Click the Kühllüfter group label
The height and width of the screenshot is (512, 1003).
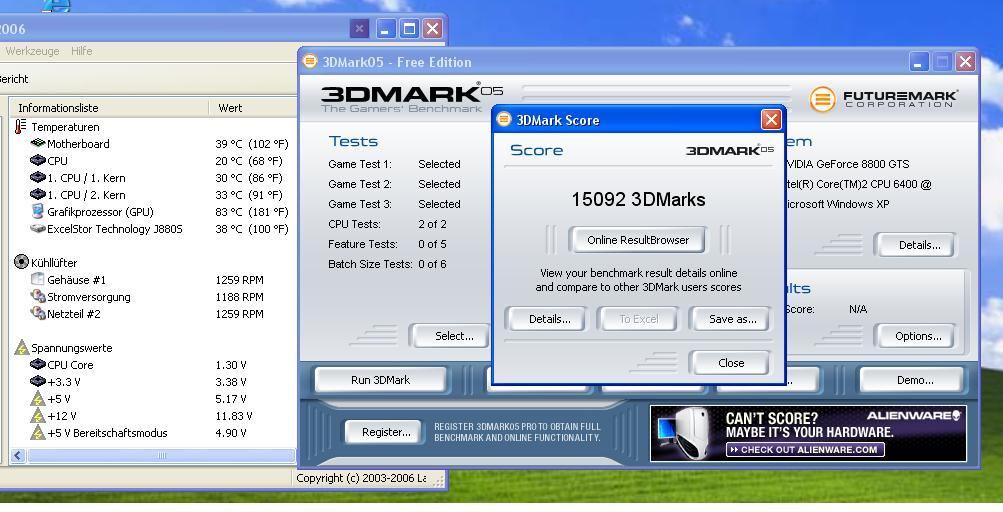(54, 262)
